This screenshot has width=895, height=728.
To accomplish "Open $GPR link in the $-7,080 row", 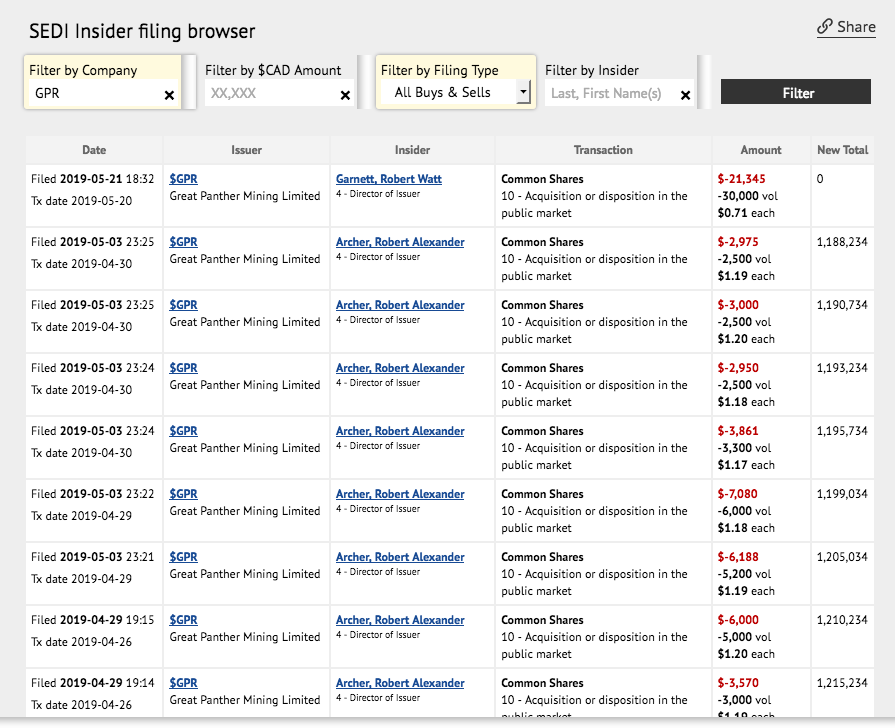I will tap(183, 494).
